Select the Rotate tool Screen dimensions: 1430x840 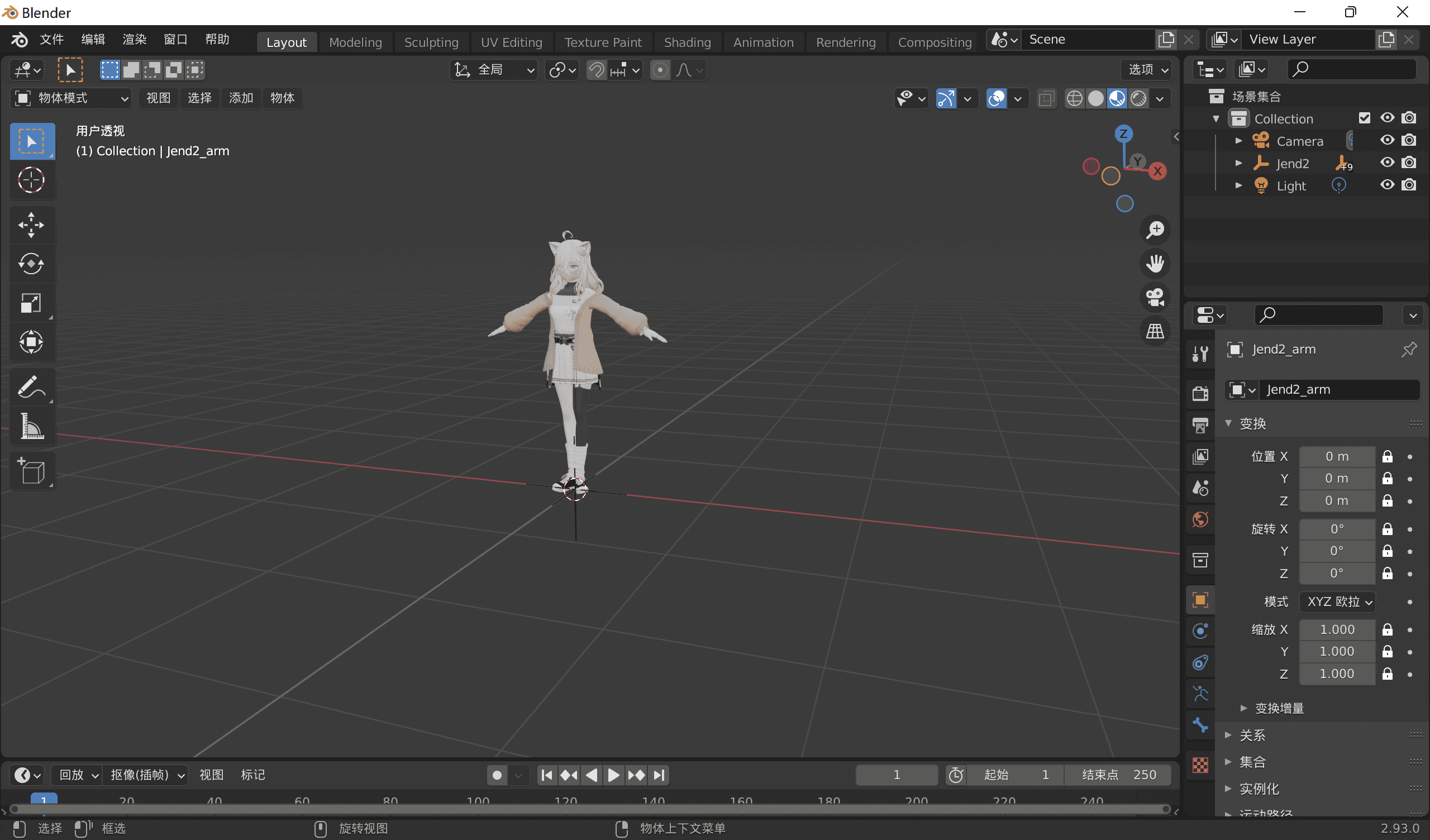tap(31, 264)
